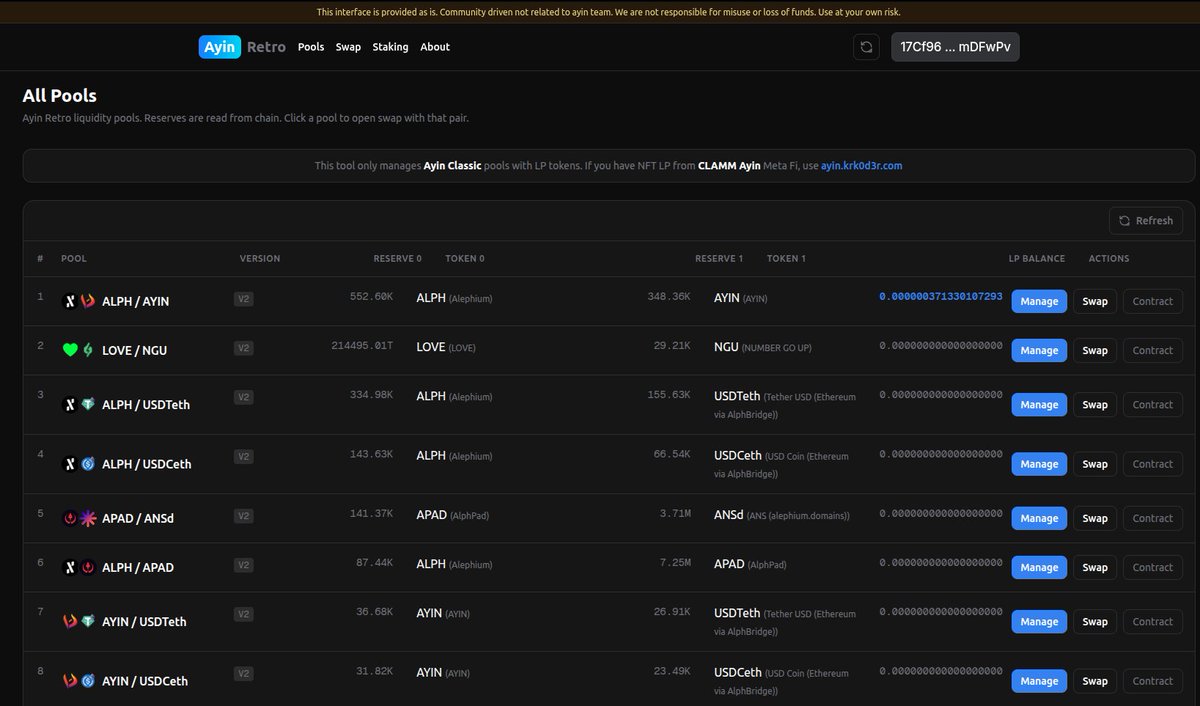Click the 7.25M reserve value

point(675,563)
